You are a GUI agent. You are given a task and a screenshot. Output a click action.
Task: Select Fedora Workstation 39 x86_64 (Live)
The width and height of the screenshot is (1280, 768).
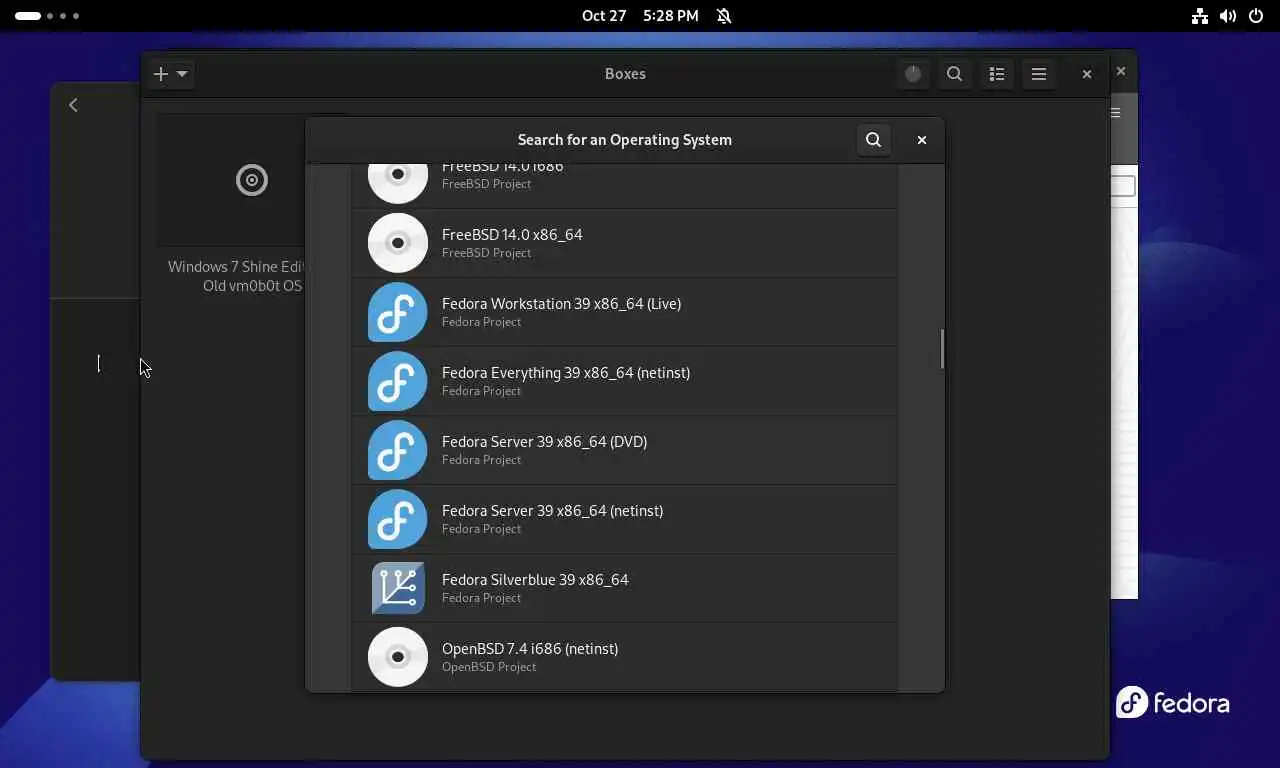625,312
